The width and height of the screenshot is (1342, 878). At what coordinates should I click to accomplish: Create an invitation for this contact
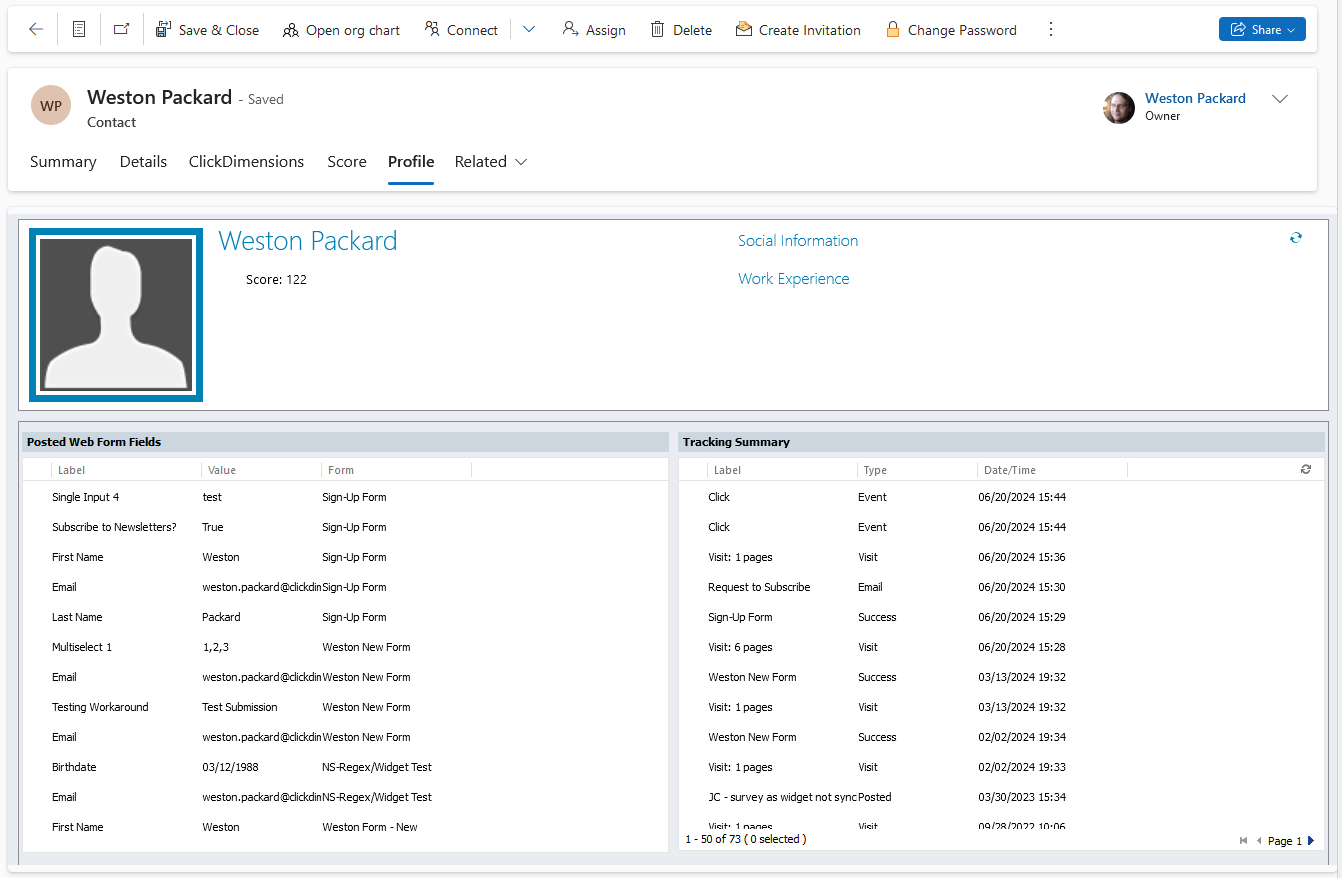[797, 30]
